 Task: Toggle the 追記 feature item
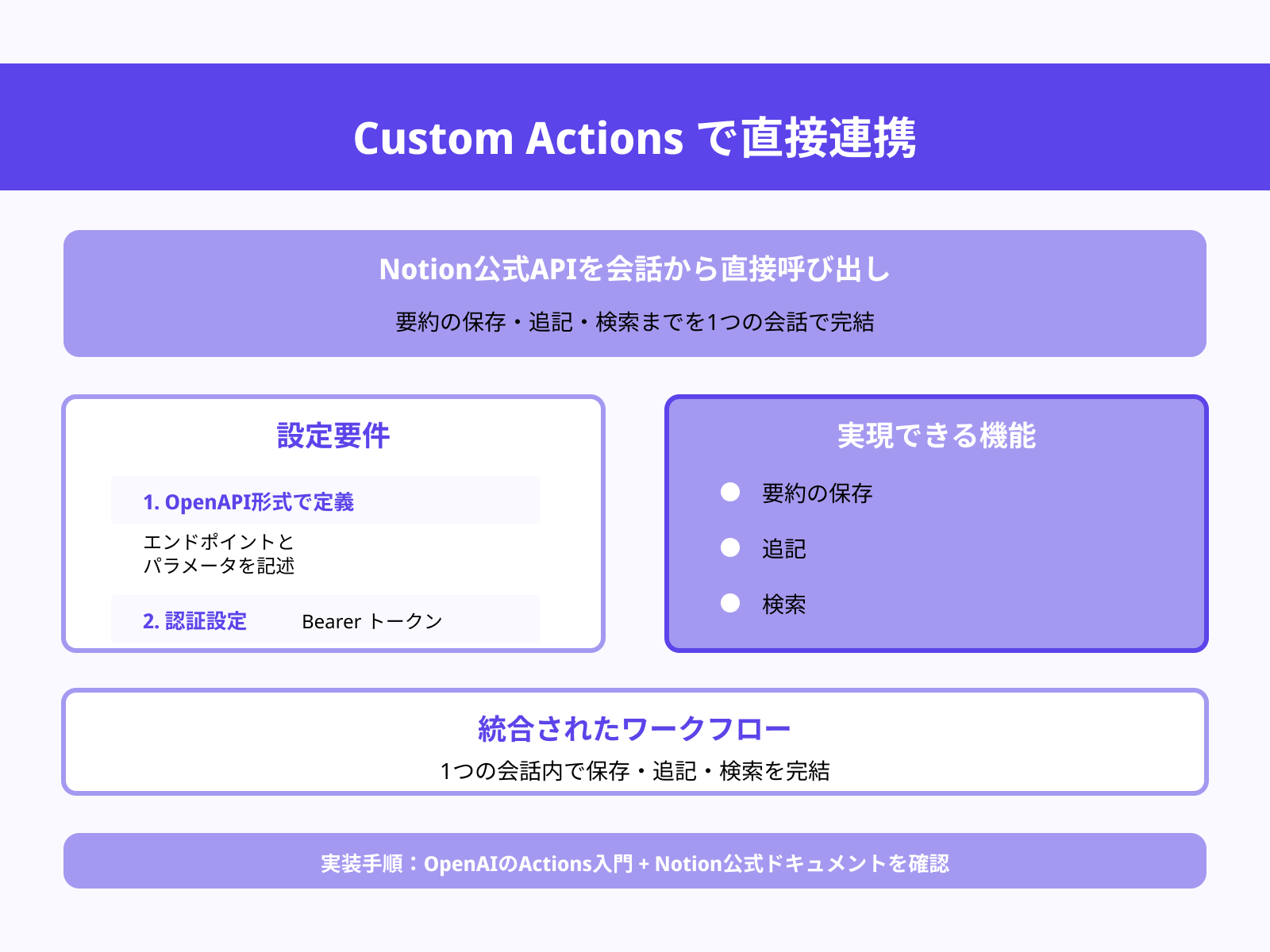[784, 548]
